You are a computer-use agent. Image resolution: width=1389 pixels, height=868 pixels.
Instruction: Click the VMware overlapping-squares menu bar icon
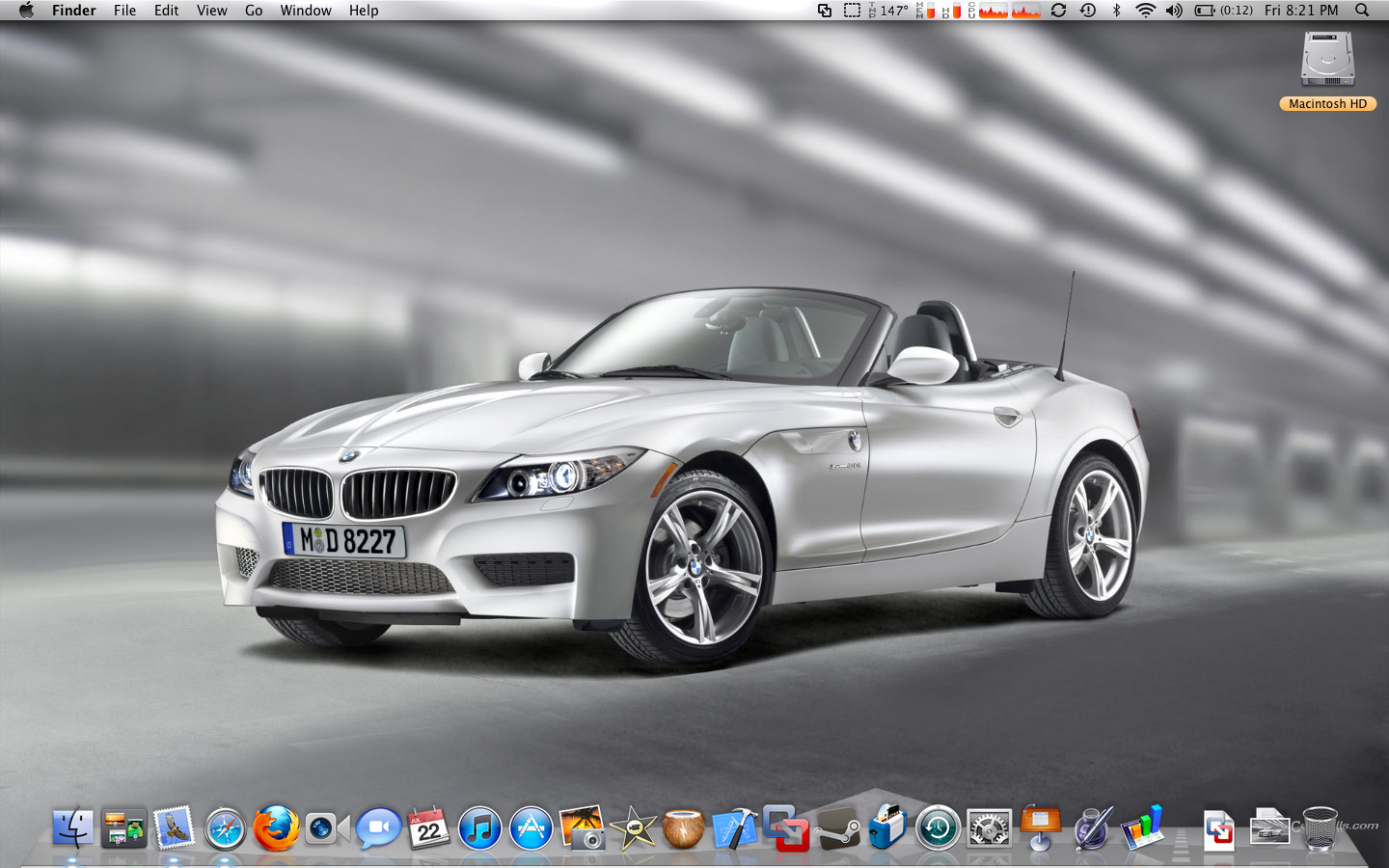click(825, 11)
